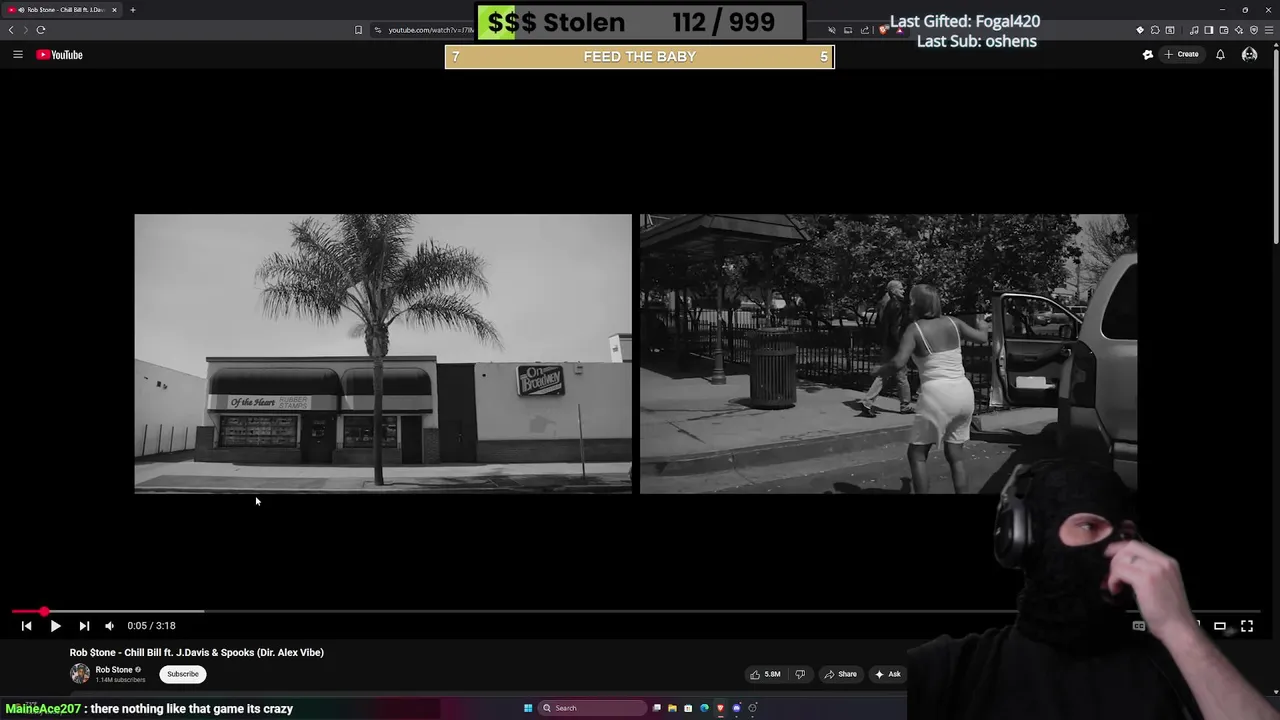Select the Rob Stone Chill Bill tab
The image size is (1280, 720).
pyautogui.click(x=63, y=10)
